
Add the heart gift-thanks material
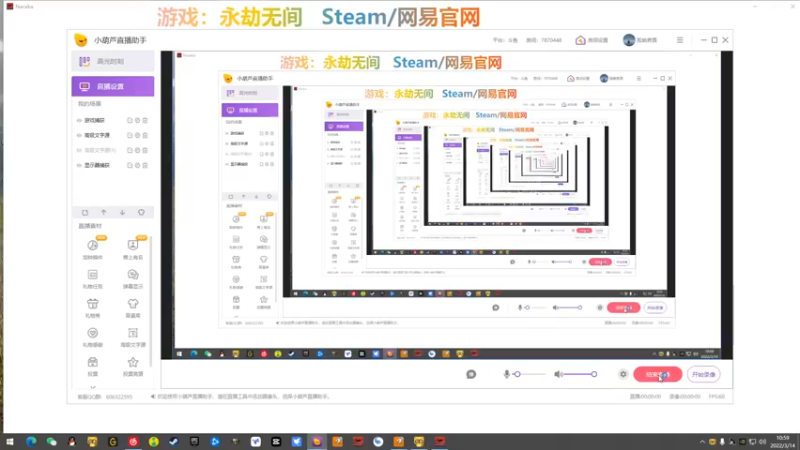click(92, 337)
